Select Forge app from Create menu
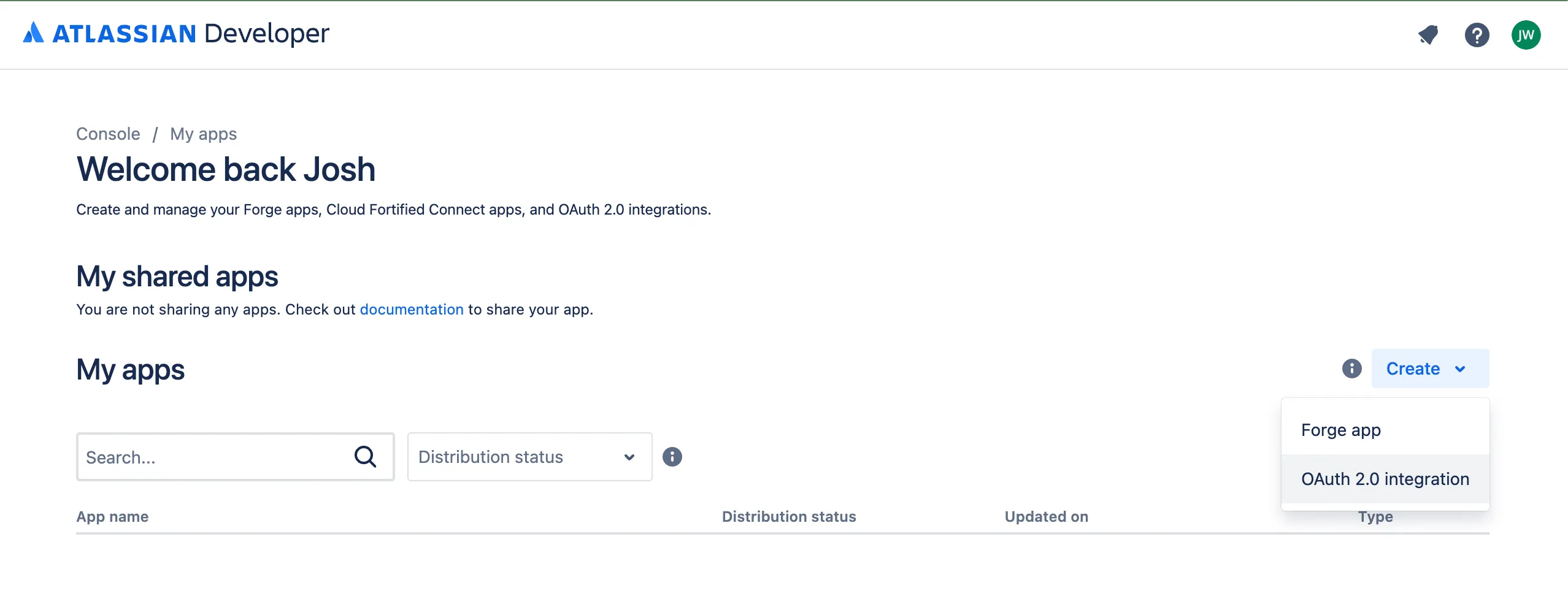1568x607 pixels. pos(1341,430)
